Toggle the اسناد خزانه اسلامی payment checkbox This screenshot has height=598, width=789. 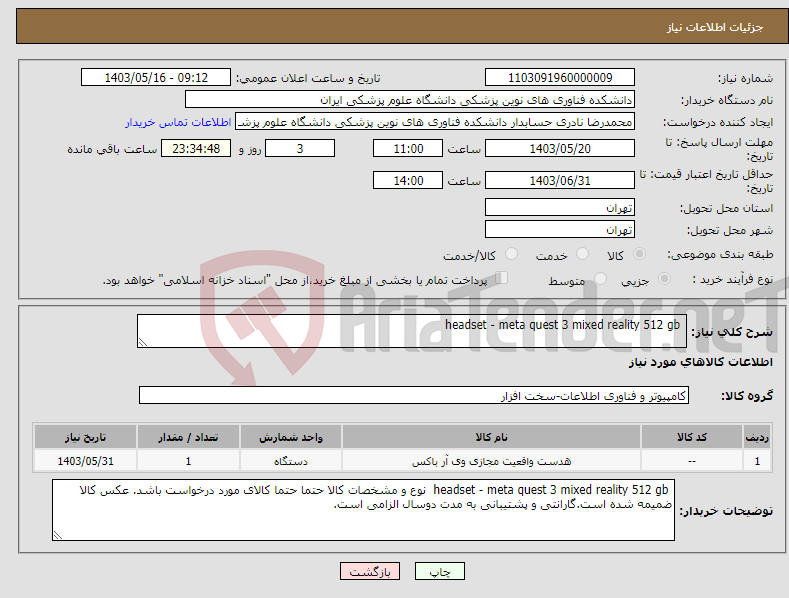502,278
